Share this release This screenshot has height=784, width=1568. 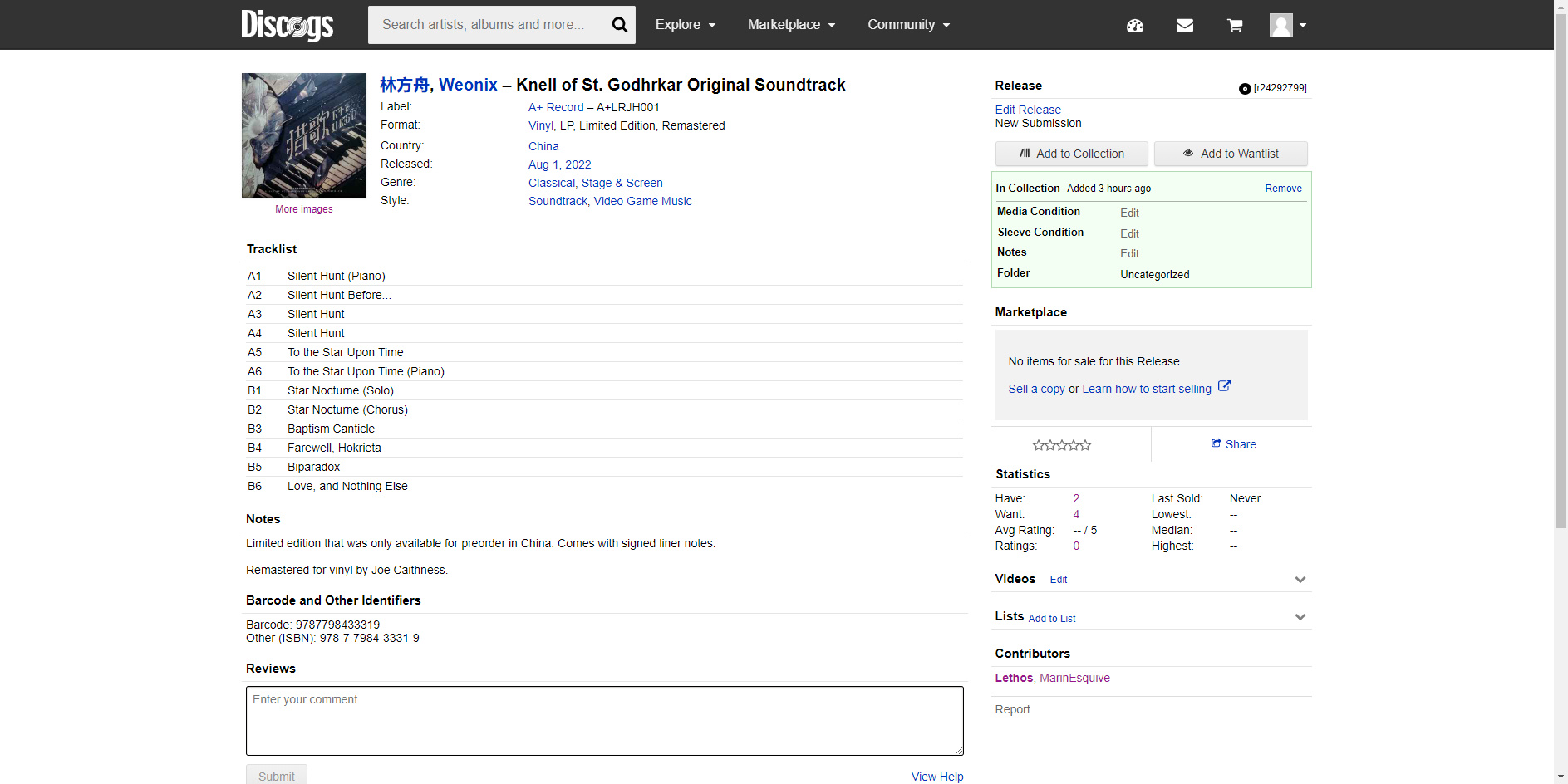(x=1233, y=444)
